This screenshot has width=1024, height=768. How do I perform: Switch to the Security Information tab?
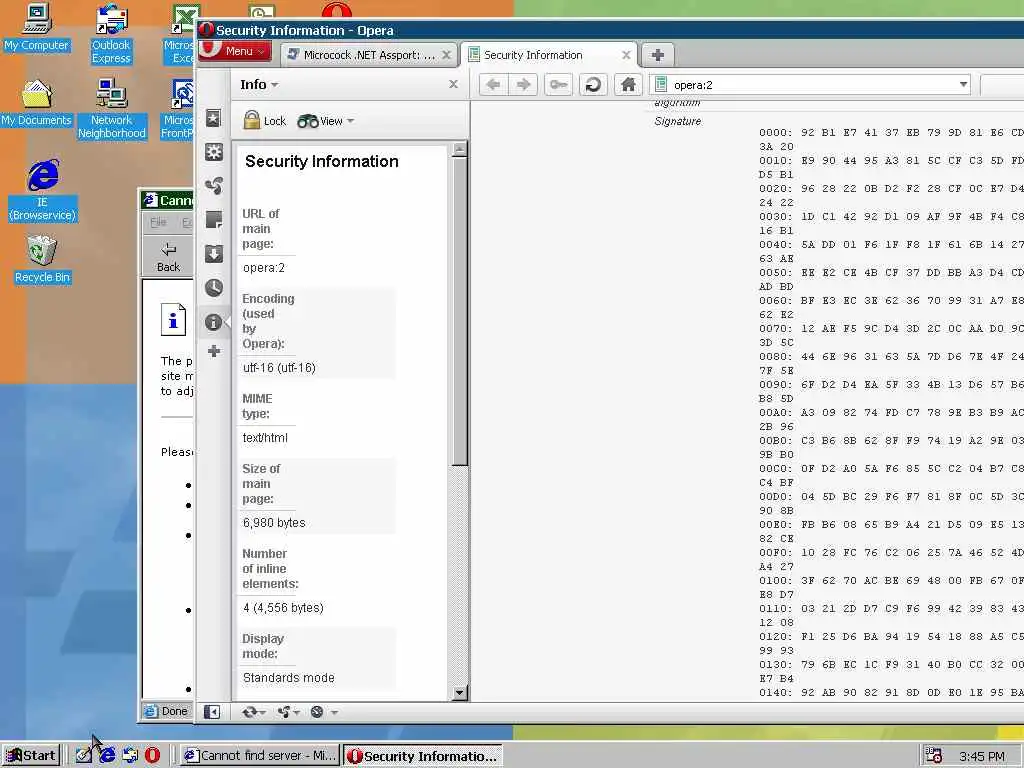point(533,55)
